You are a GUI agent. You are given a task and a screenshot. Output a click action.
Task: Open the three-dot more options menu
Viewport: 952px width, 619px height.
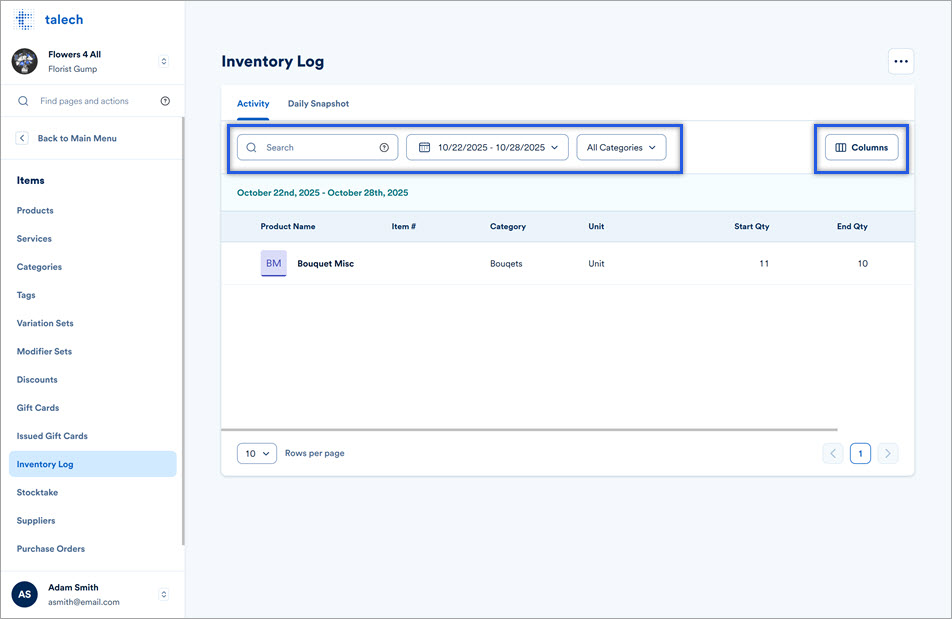click(x=901, y=61)
